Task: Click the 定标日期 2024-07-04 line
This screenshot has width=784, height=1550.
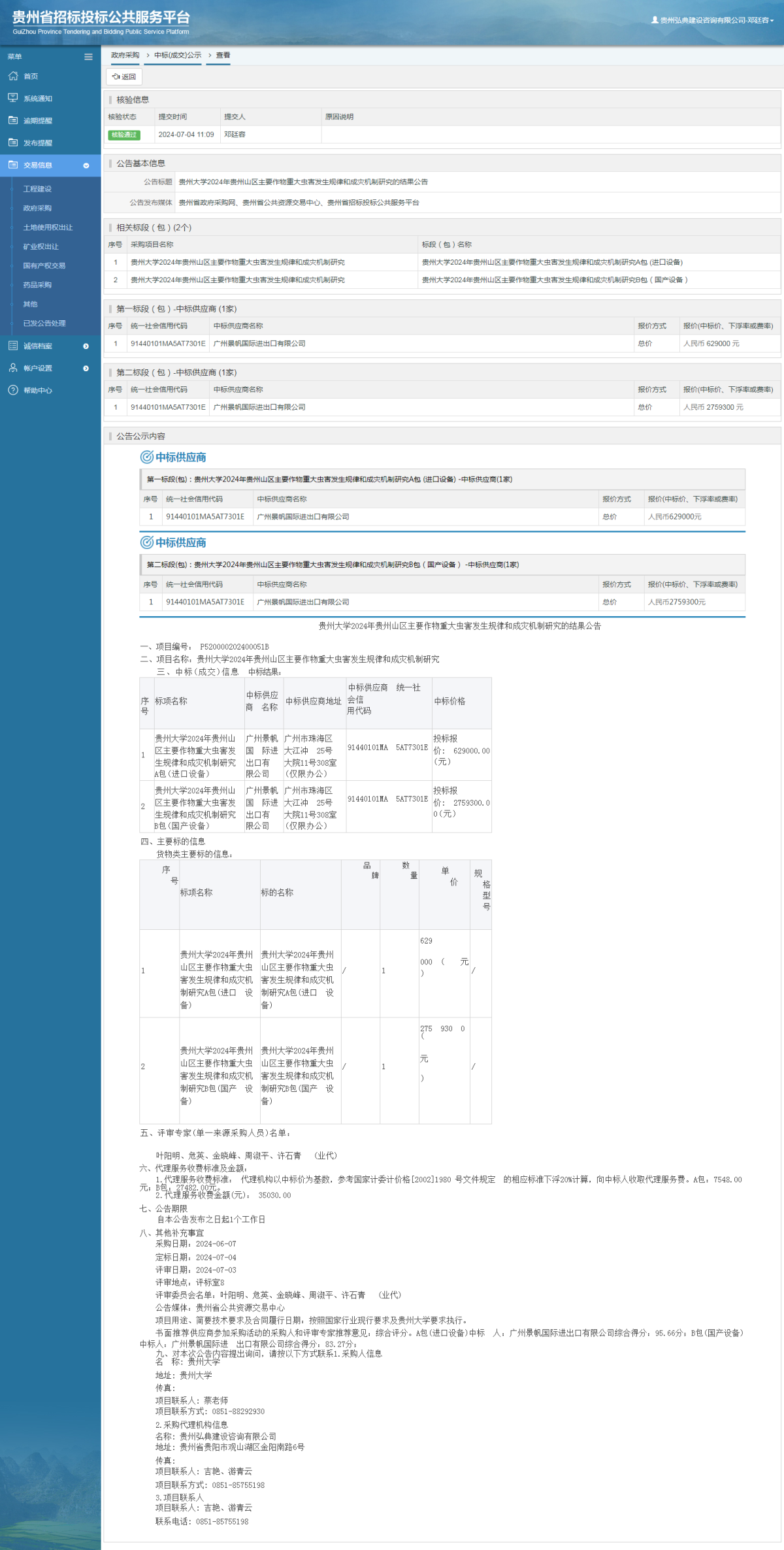Action: point(196,1257)
